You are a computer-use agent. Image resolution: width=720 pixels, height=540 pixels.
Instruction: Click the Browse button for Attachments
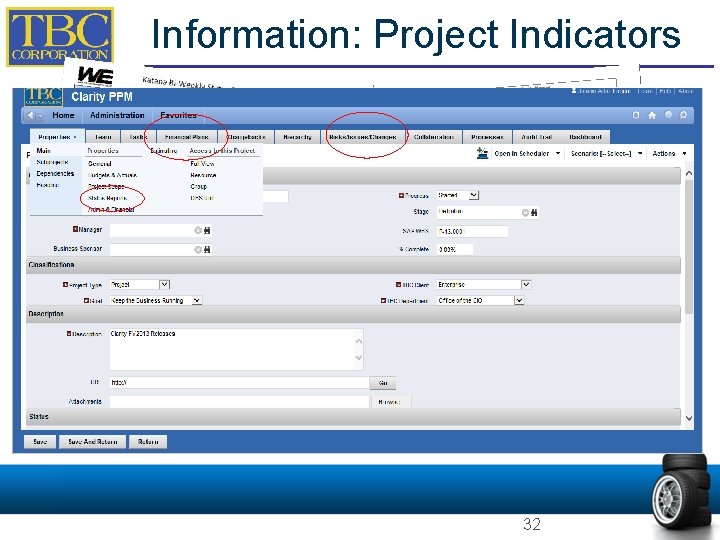[x=389, y=402]
